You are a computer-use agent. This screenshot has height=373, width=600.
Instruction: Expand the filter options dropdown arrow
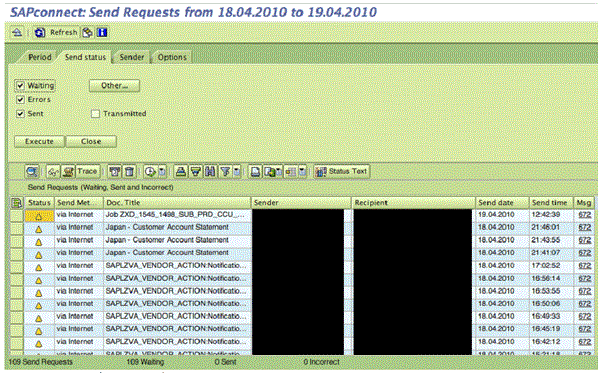pyautogui.click(x=236, y=172)
